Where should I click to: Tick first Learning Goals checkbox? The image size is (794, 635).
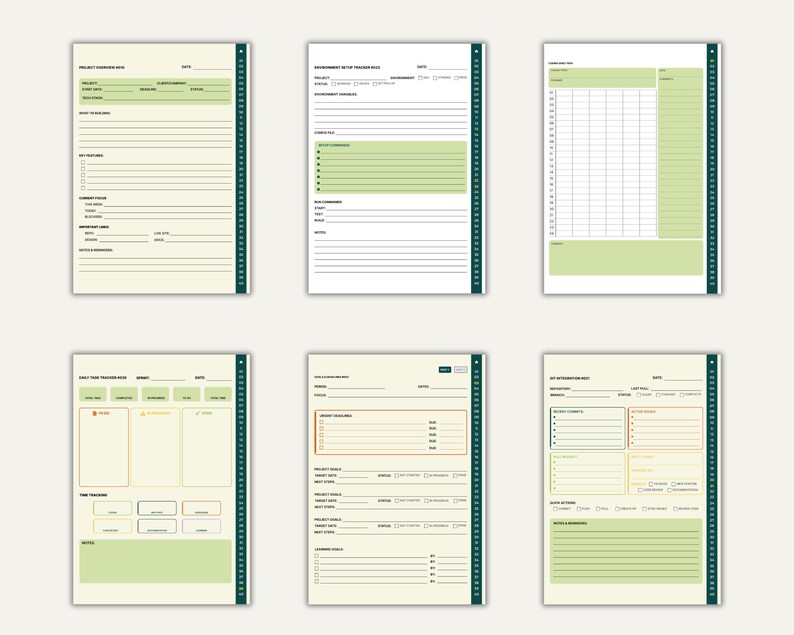316,555
